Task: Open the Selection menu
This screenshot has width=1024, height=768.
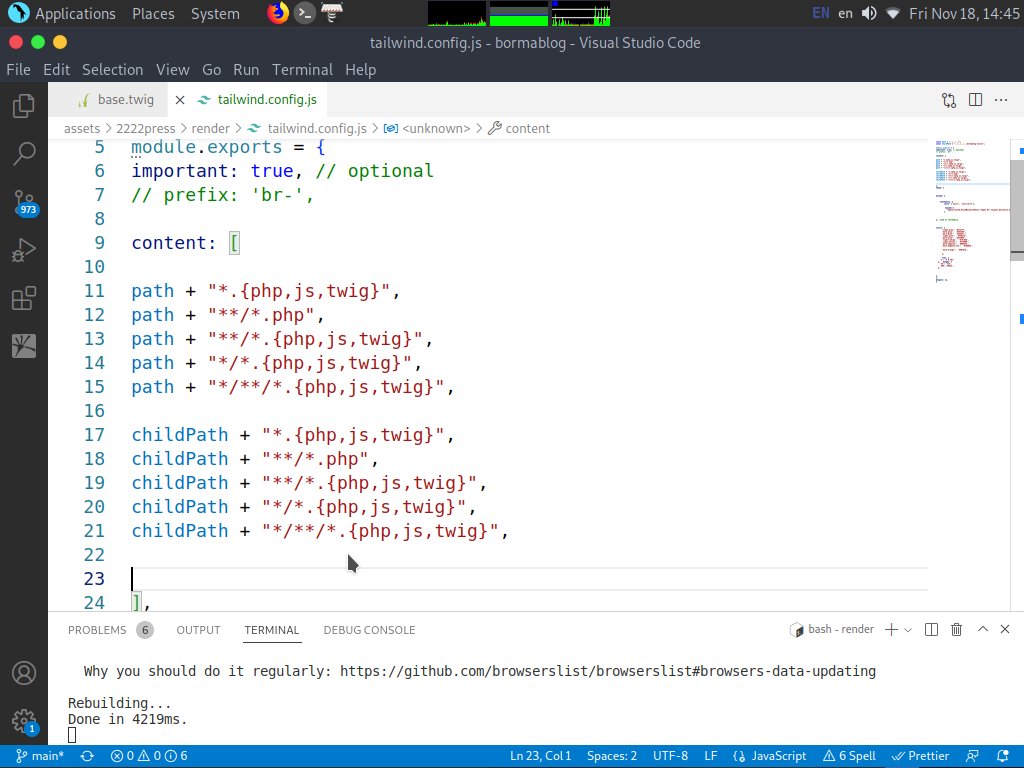Action: (112, 70)
